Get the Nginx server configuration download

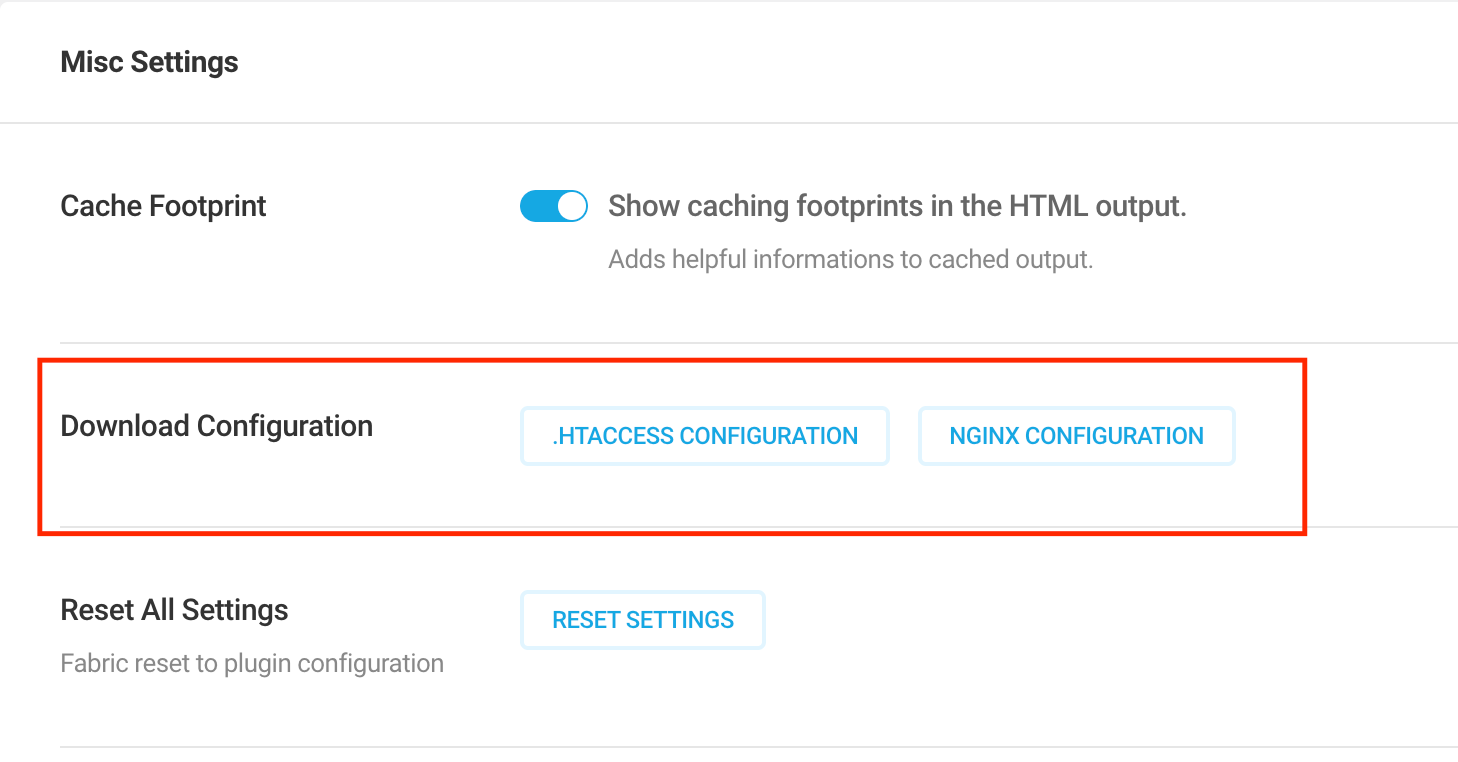pyautogui.click(x=1076, y=435)
